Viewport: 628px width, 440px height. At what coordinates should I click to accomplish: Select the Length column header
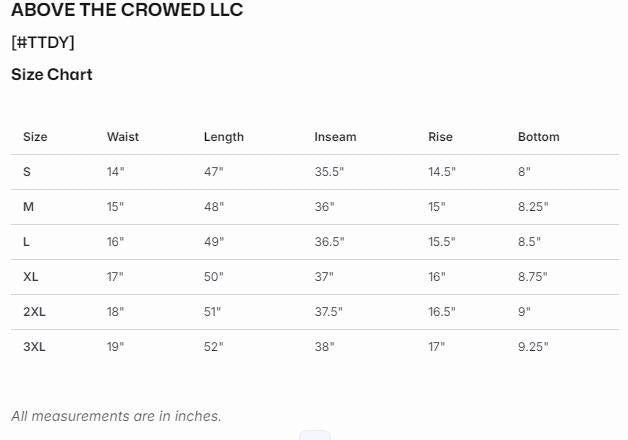pos(224,137)
